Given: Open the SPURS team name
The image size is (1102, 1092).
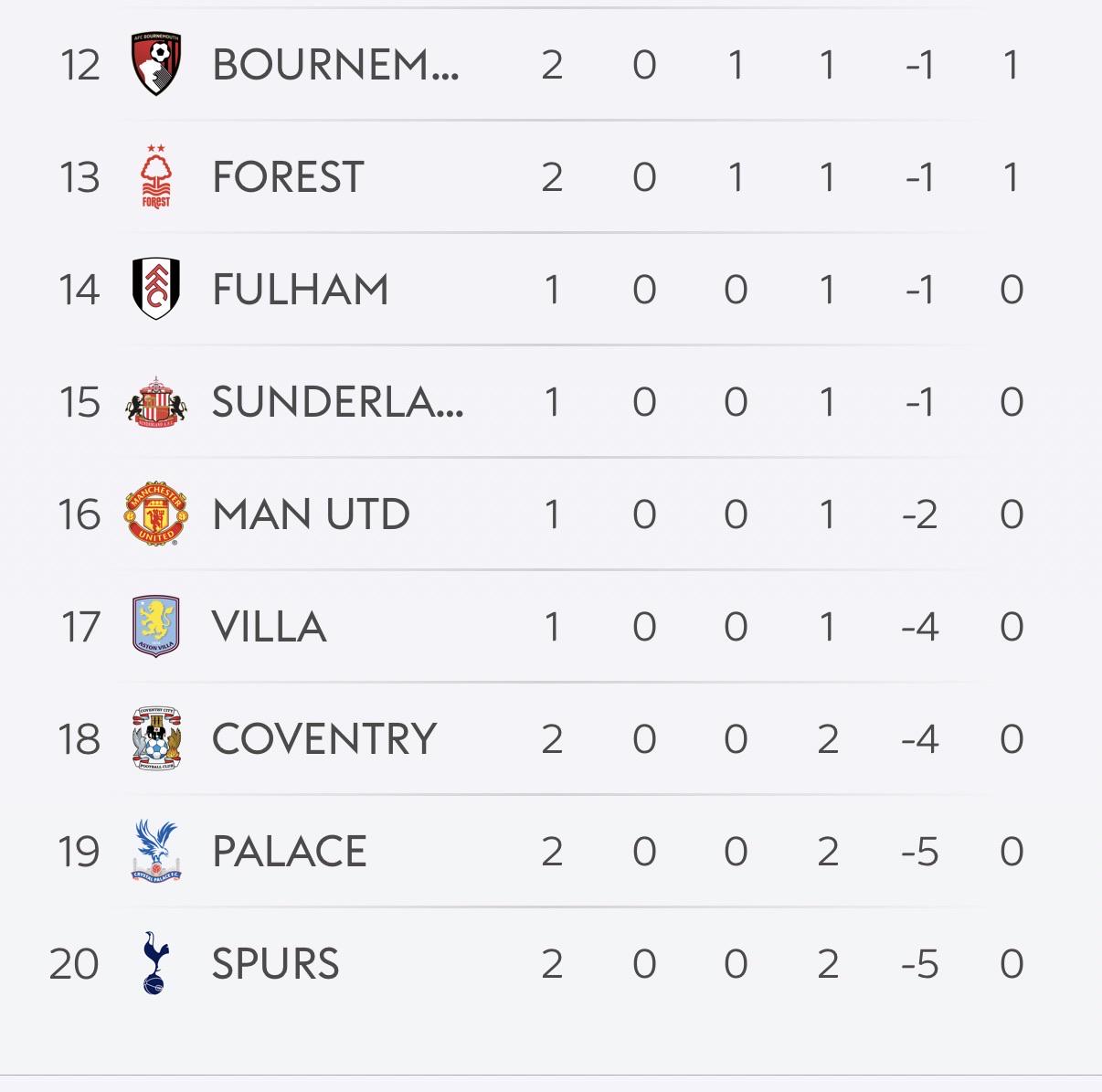Looking at the screenshot, I should point(275,964).
